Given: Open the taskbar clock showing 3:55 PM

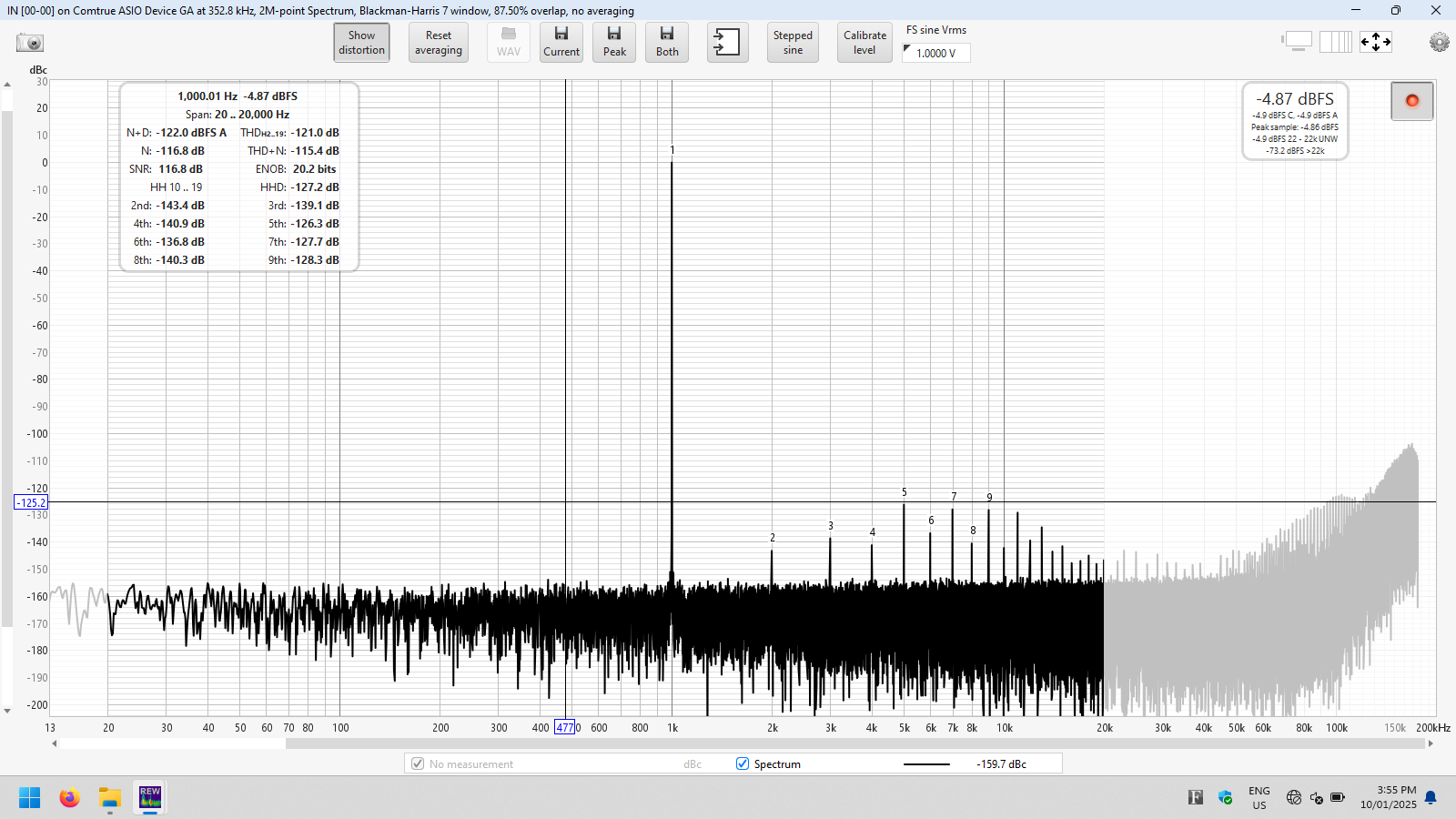Looking at the screenshot, I should point(1389,797).
